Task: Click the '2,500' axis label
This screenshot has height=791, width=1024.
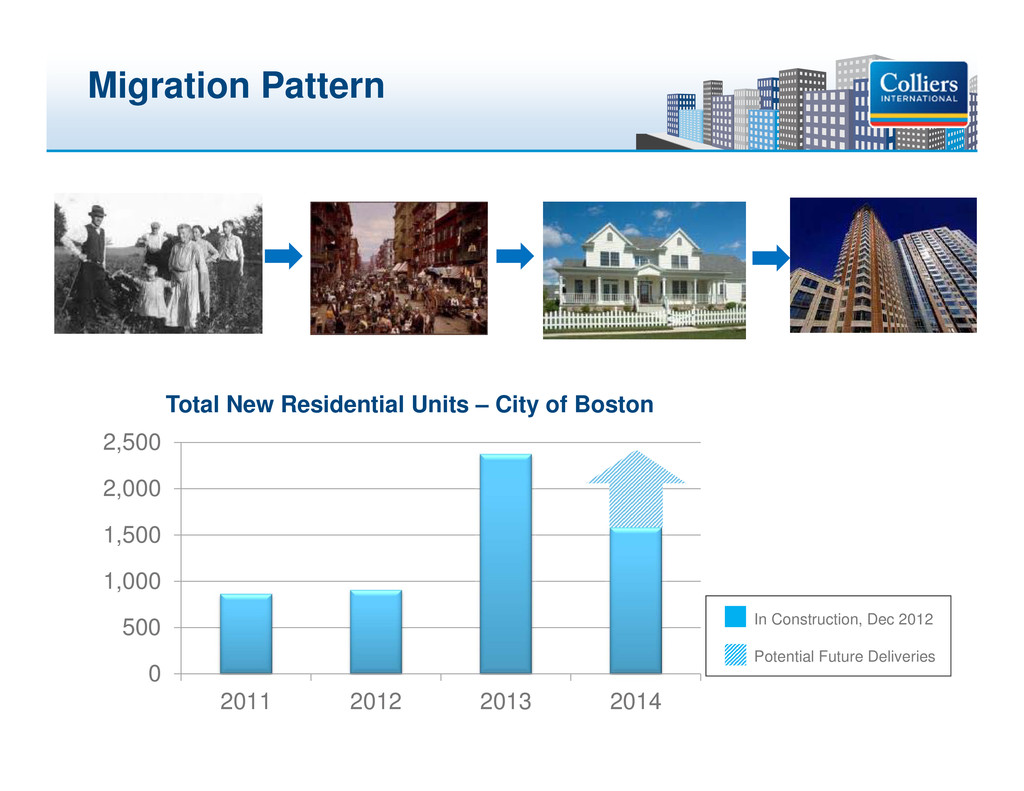Action: 132,442
